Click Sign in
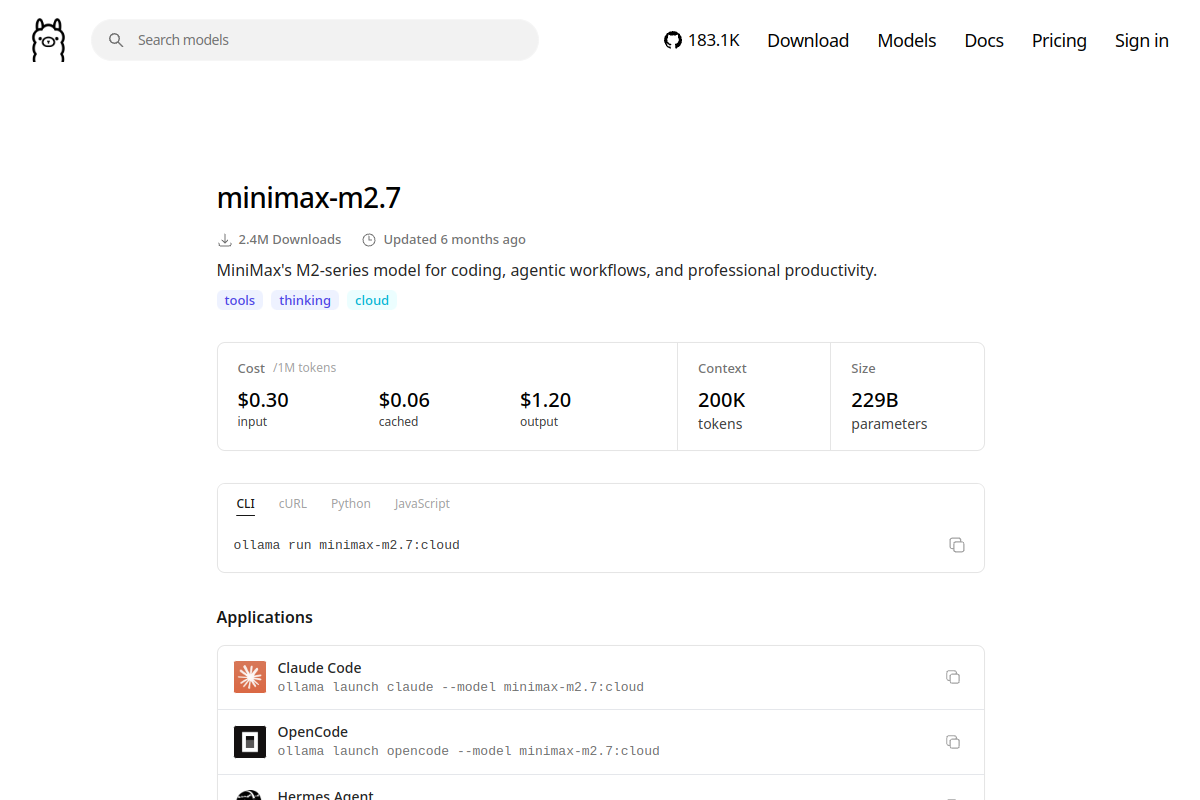The width and height of the screenshot is (1200, 800). tap(1142, 40)
